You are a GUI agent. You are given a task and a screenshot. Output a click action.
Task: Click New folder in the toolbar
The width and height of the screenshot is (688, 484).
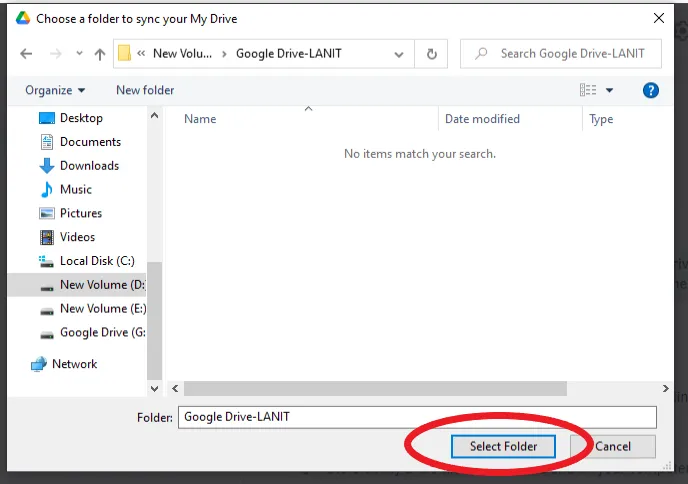tap(145, 90)
